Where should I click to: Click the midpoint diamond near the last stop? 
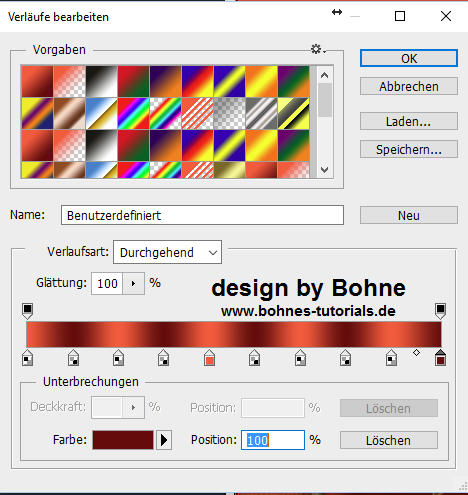416,352
